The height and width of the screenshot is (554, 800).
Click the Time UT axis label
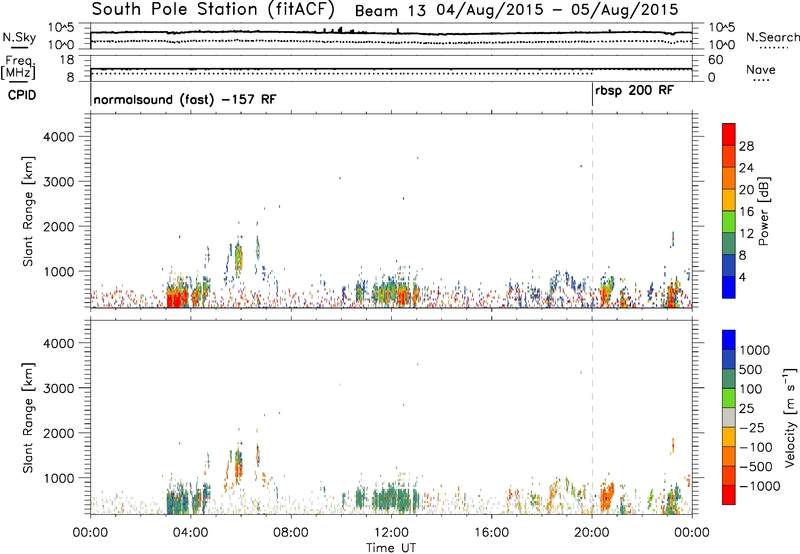391,548
